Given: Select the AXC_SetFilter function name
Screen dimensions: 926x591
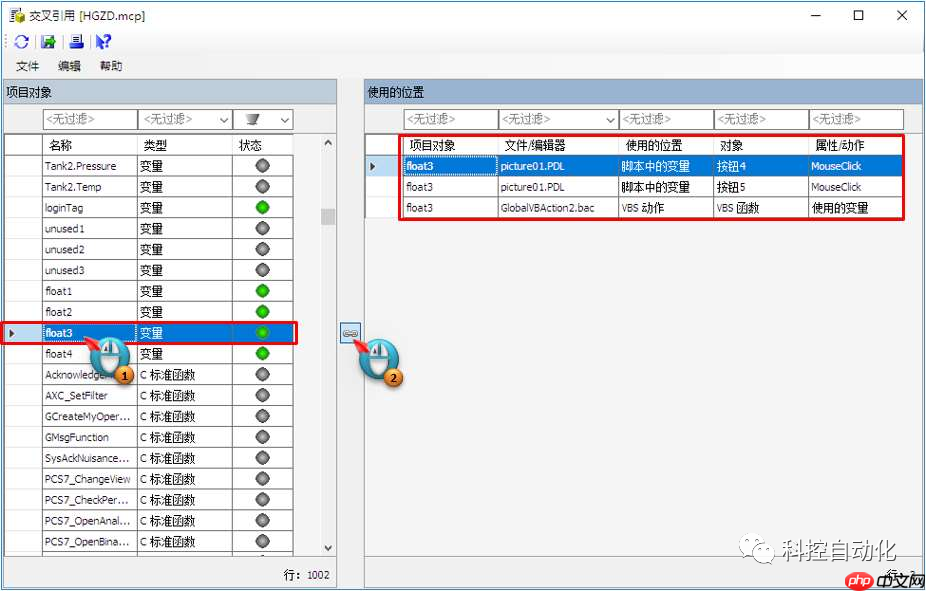Looking at the screenshot, I should (x=76, y=396).
